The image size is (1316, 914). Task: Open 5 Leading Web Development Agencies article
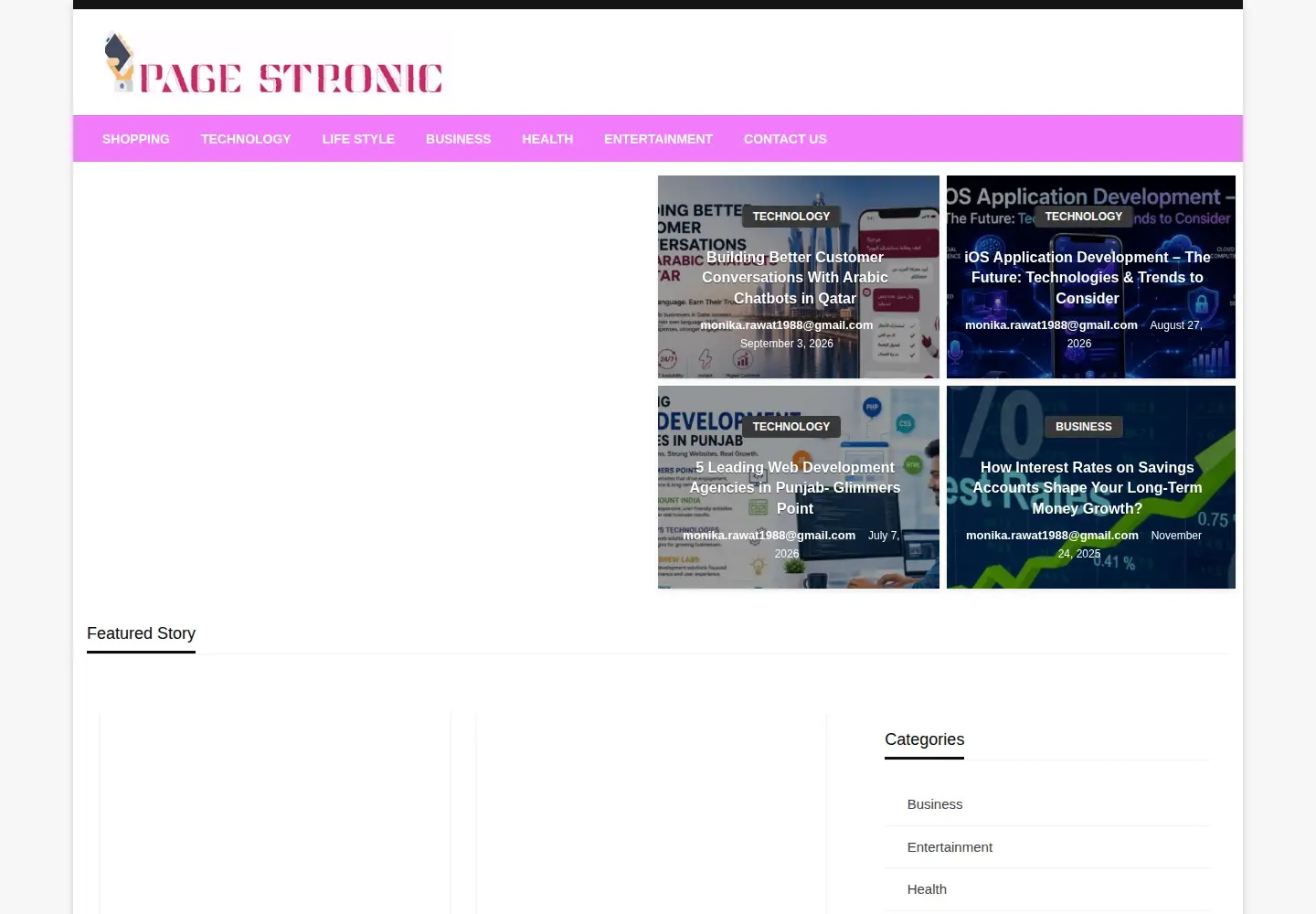click(795, 488)
